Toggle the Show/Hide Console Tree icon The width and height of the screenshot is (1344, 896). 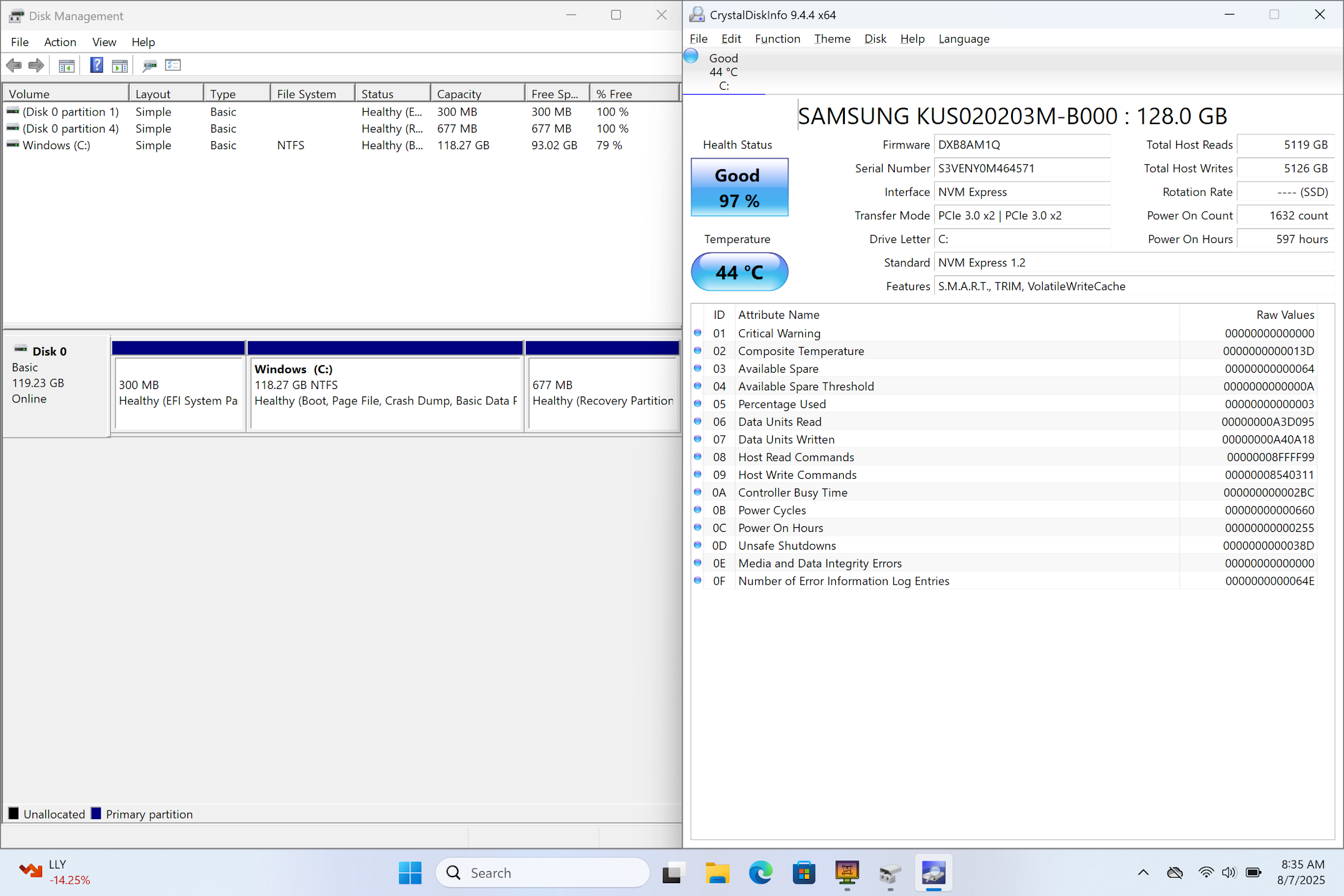[x=67, y=65]
